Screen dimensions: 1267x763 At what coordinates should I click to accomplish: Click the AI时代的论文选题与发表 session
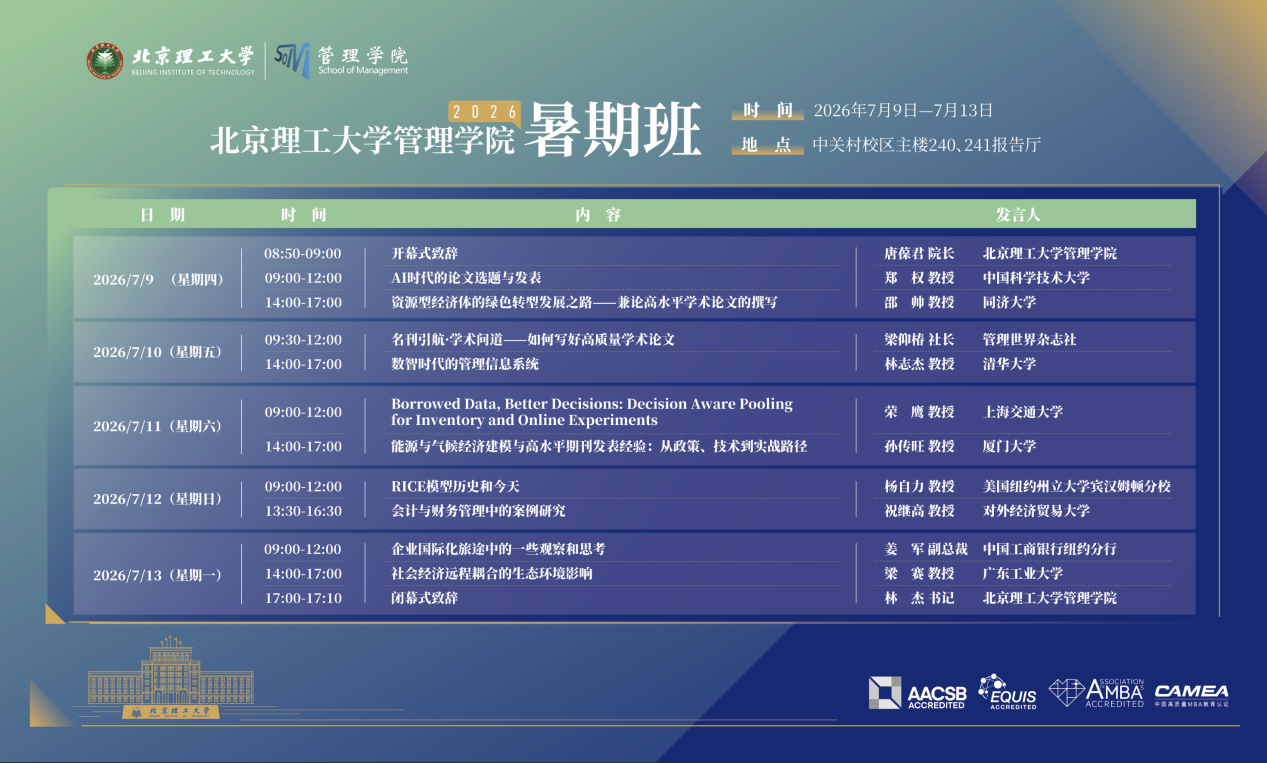466,278
